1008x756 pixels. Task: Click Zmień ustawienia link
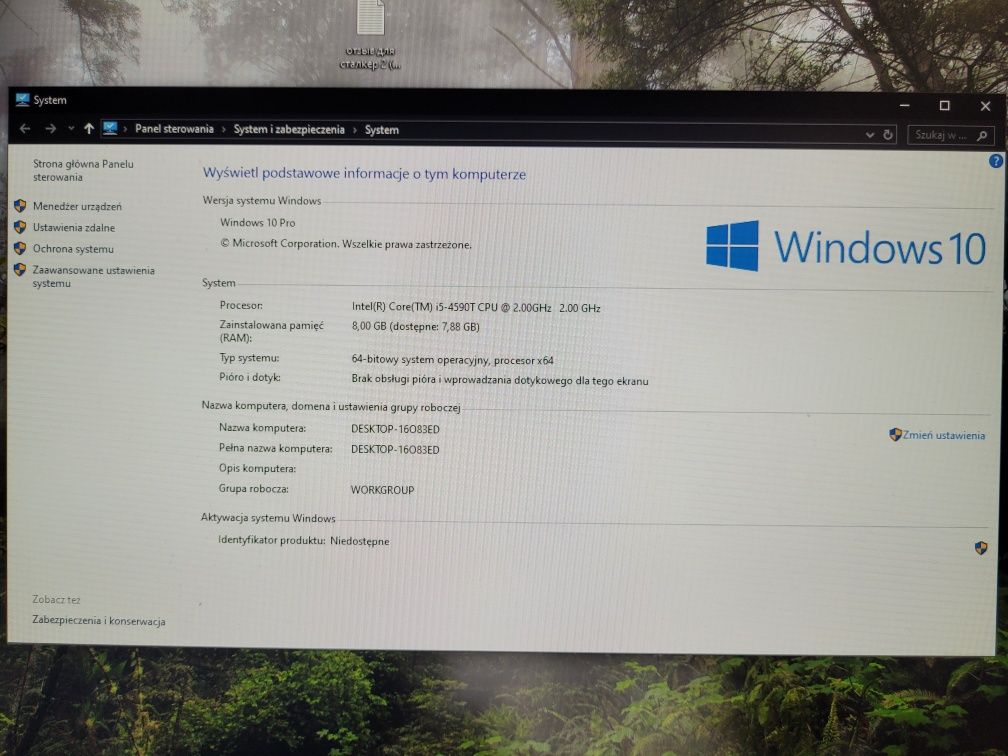point(944,435)
